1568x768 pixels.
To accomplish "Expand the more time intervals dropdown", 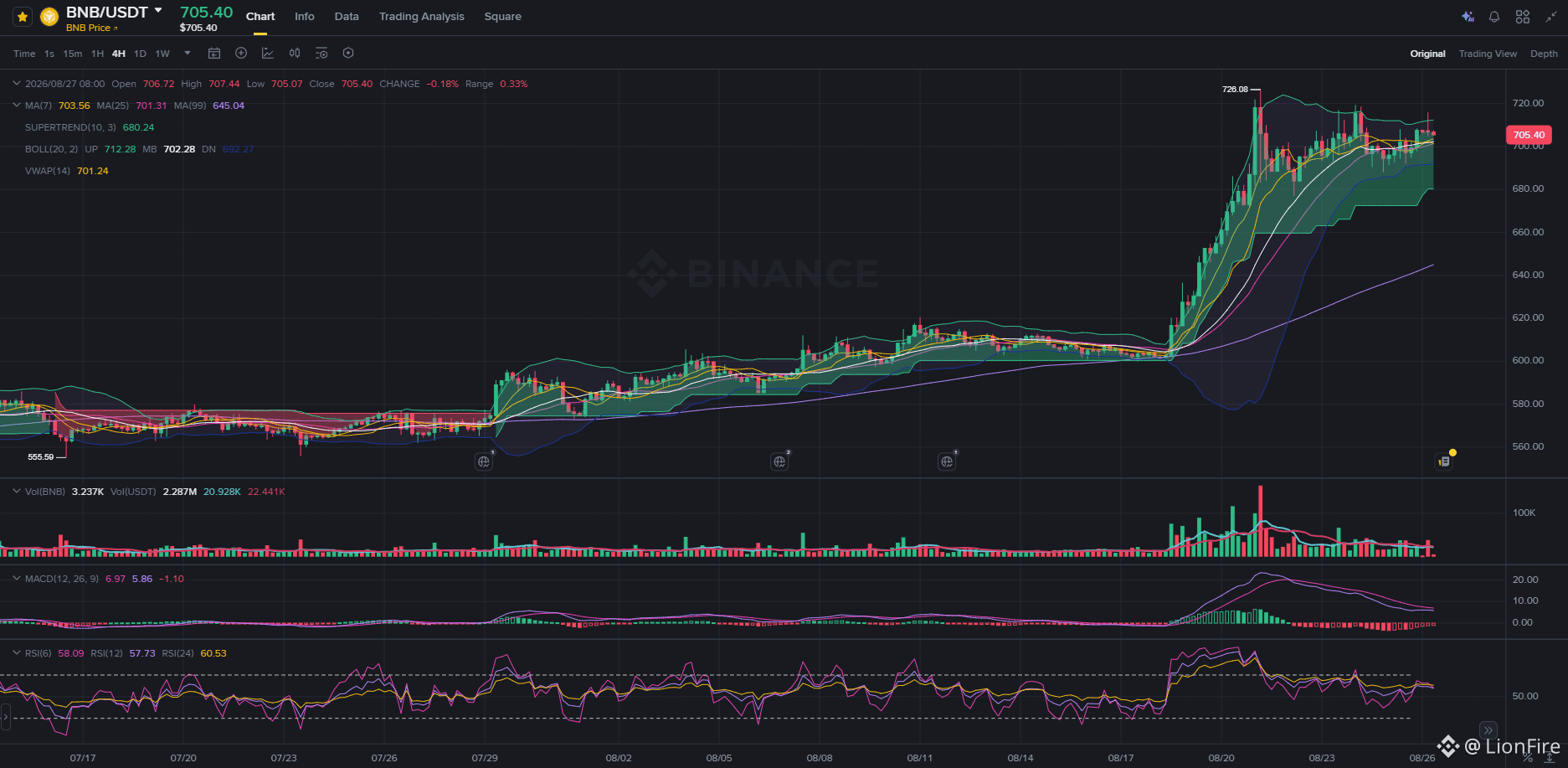I will click(188, 54).
